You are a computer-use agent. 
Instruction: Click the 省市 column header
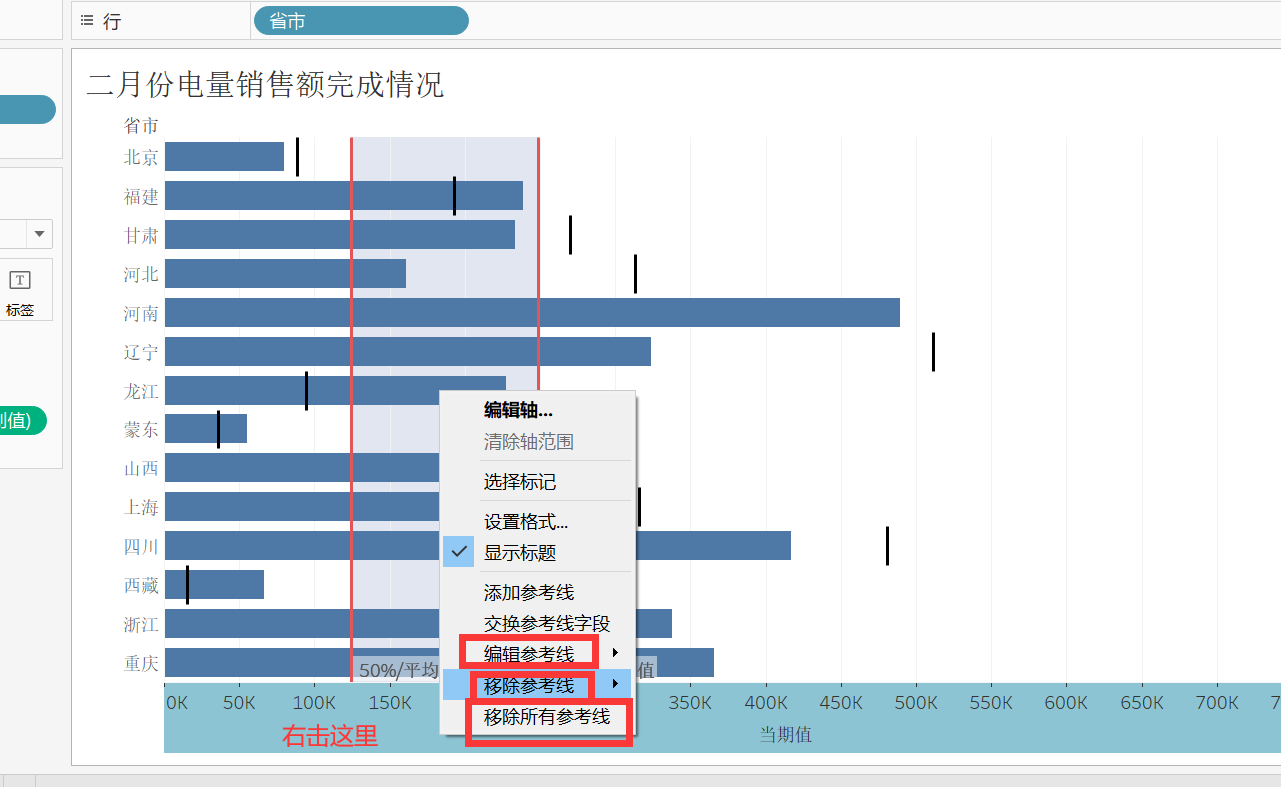141,125
